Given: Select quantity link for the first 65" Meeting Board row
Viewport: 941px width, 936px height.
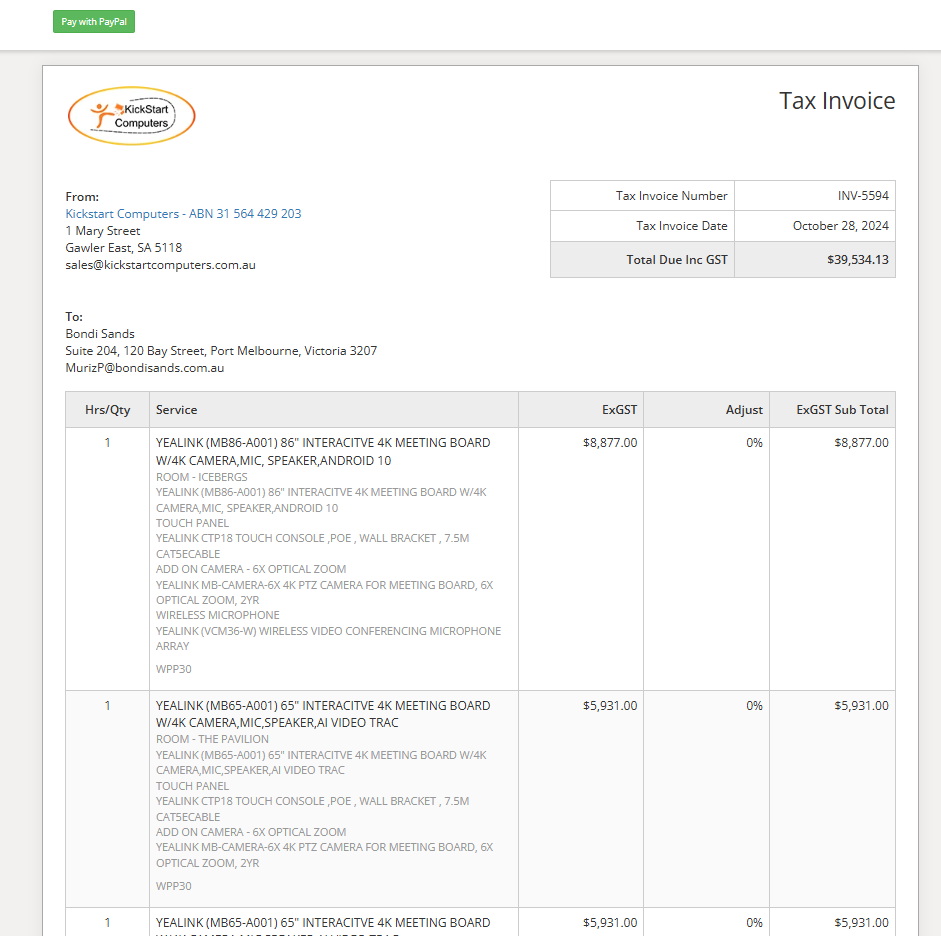Looking at the screenshot, I should click(107, 705).
